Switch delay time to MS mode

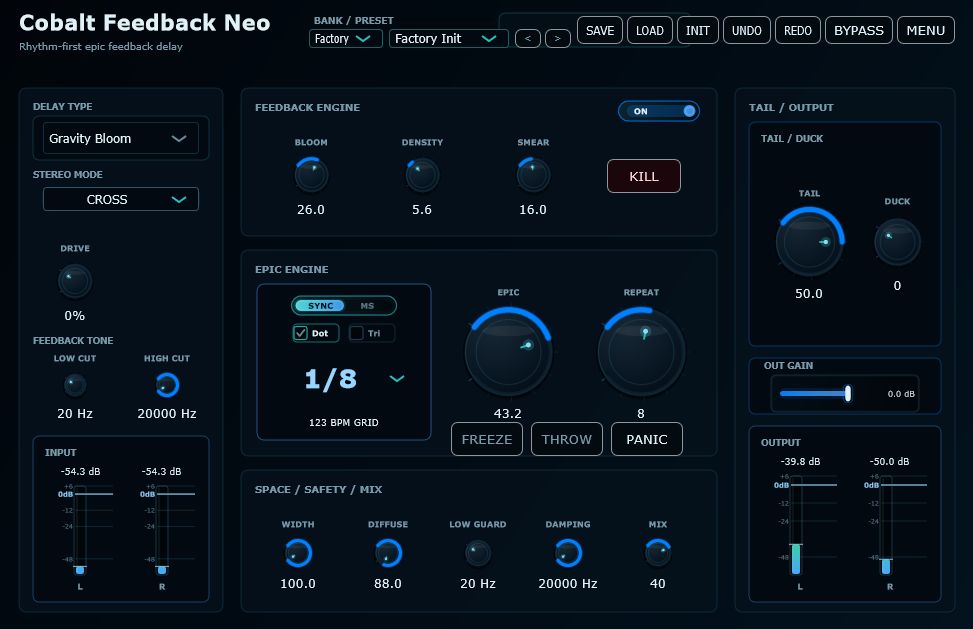coord(367,306)
